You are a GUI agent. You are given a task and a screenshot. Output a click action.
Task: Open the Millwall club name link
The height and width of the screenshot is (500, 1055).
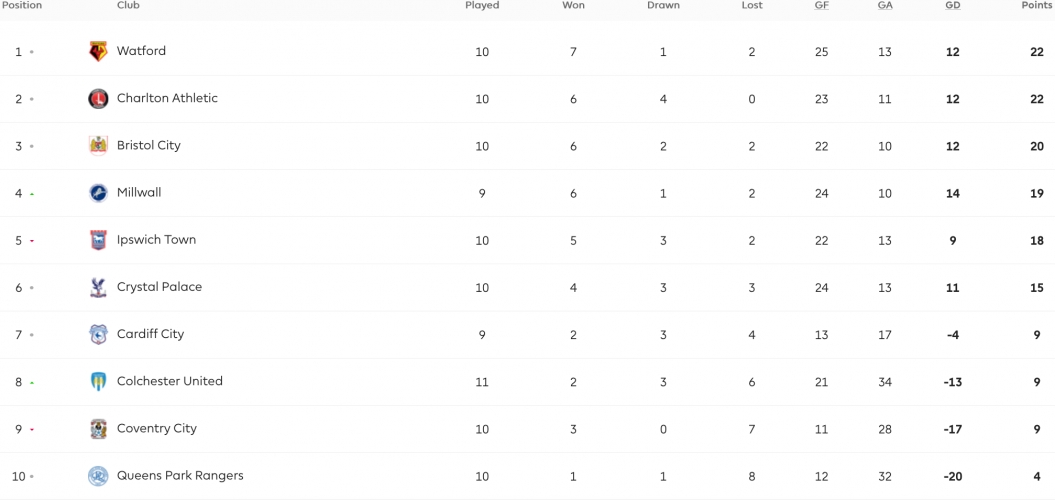pos(139,192)
